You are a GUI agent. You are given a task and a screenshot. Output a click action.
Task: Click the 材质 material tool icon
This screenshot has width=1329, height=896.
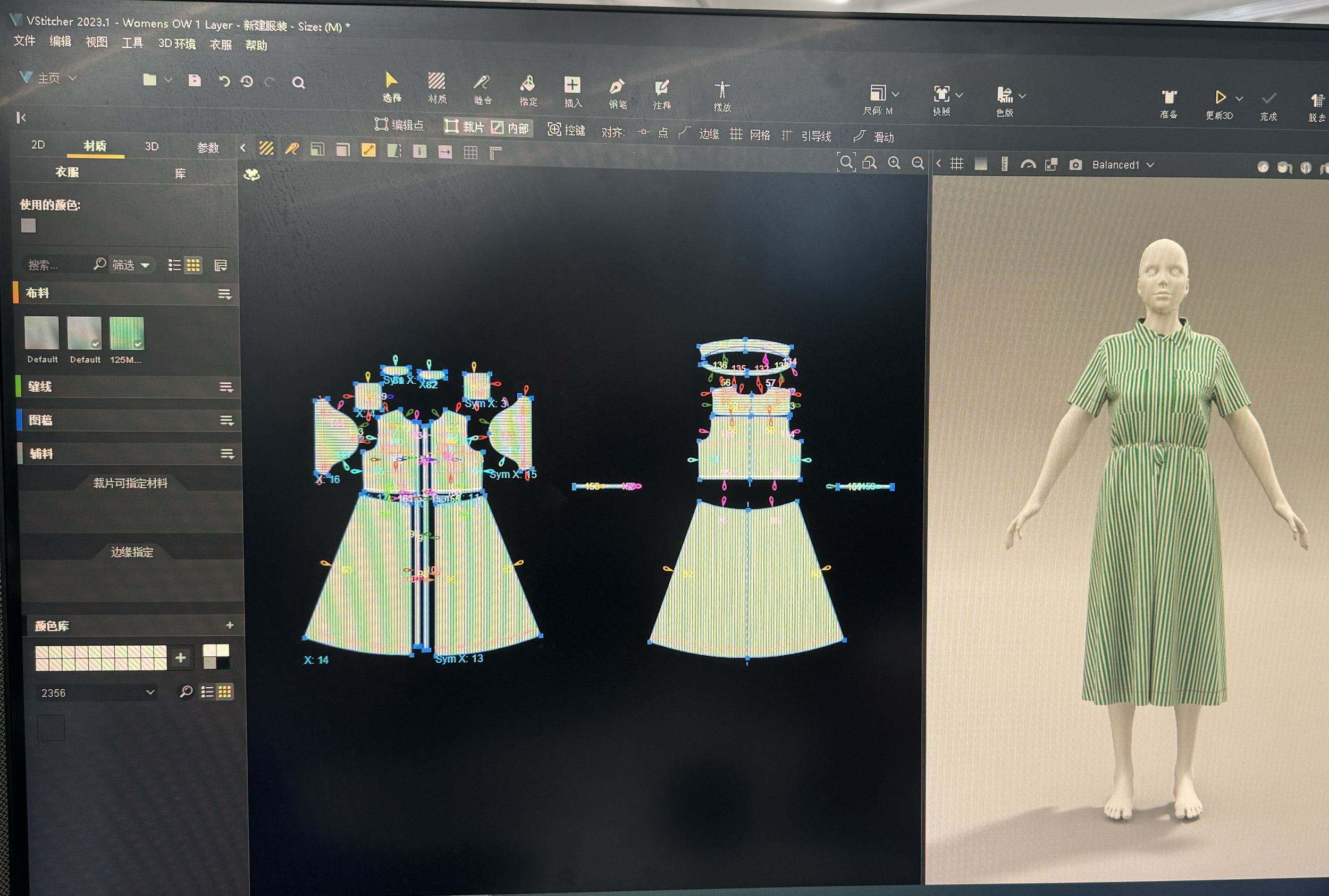[x=437, y=82]
